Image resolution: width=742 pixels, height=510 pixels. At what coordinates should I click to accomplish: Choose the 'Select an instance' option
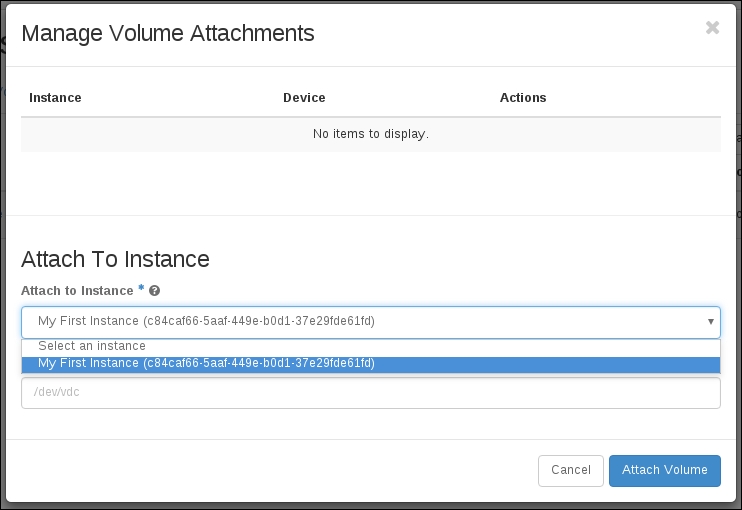pyautogui.click(x=92, y=346)
